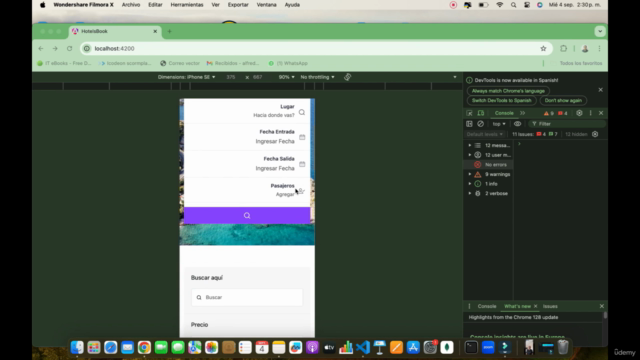This screenshot has height=360, width=640.
Task: Select the Console tab in DevTools
Action: [x=504, y=113]
